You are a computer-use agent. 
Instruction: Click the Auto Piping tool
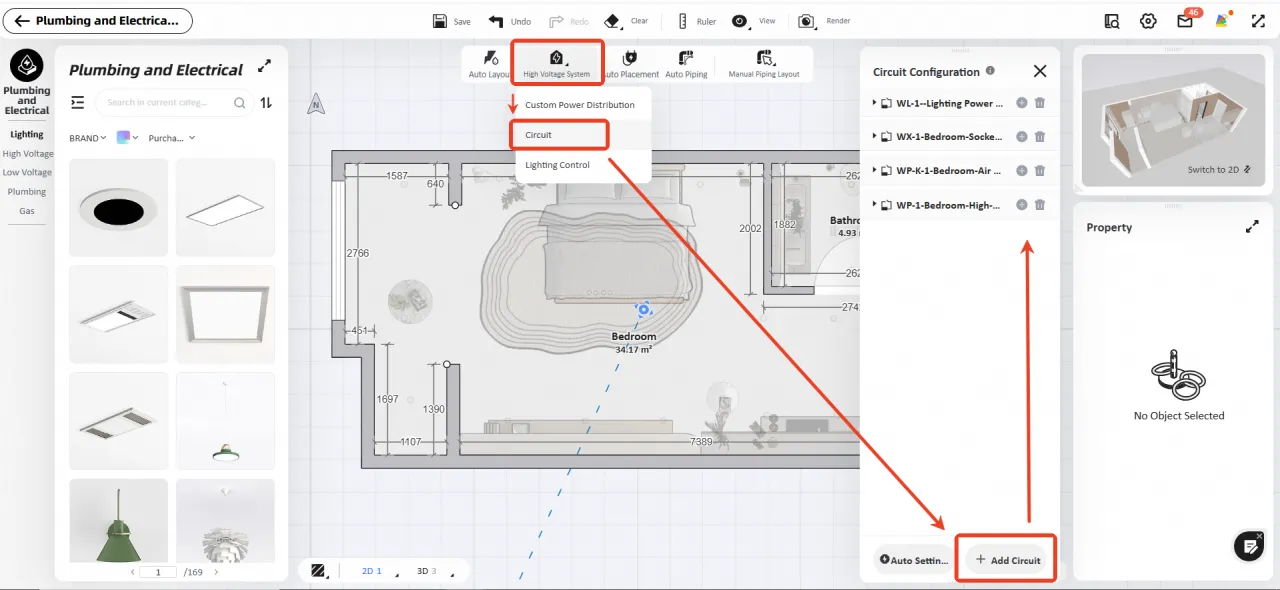686,63
